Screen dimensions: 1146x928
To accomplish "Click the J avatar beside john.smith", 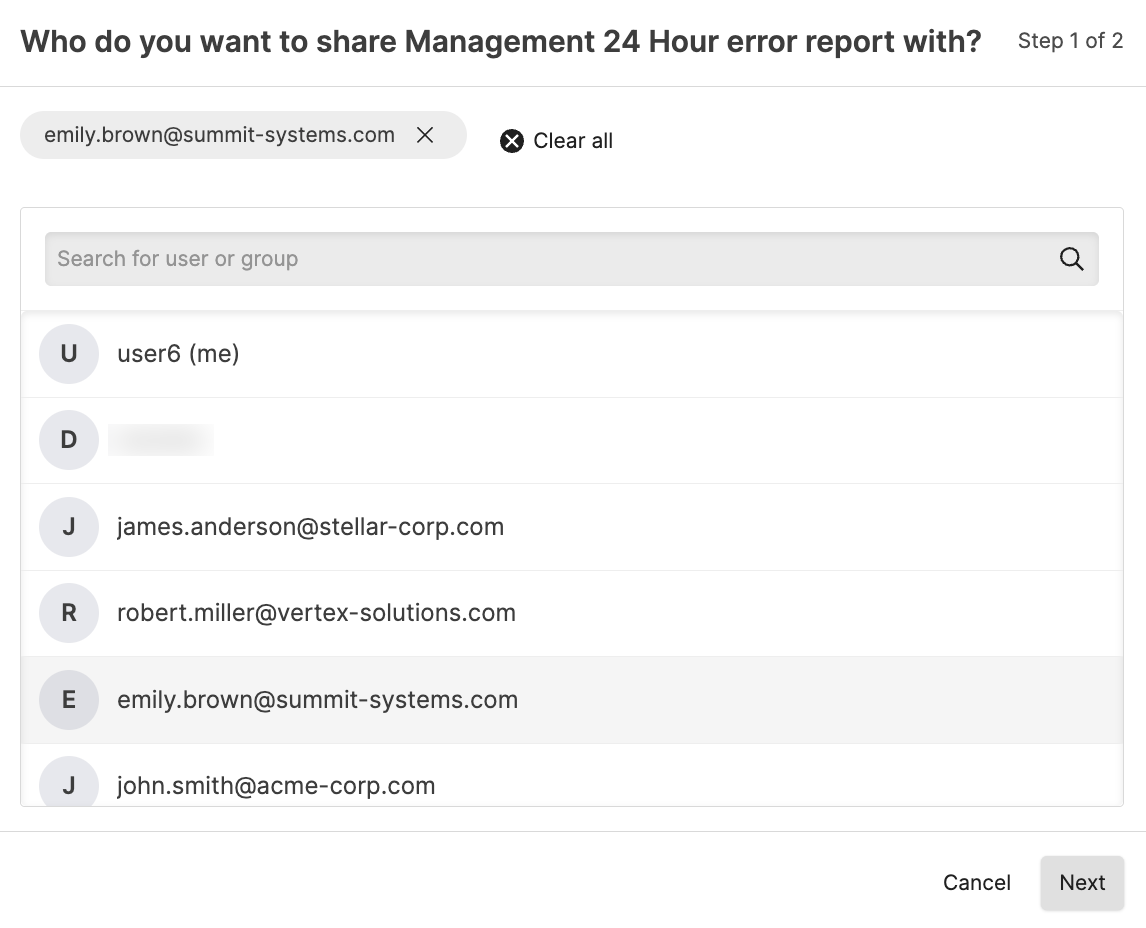I will click(69, 784).
